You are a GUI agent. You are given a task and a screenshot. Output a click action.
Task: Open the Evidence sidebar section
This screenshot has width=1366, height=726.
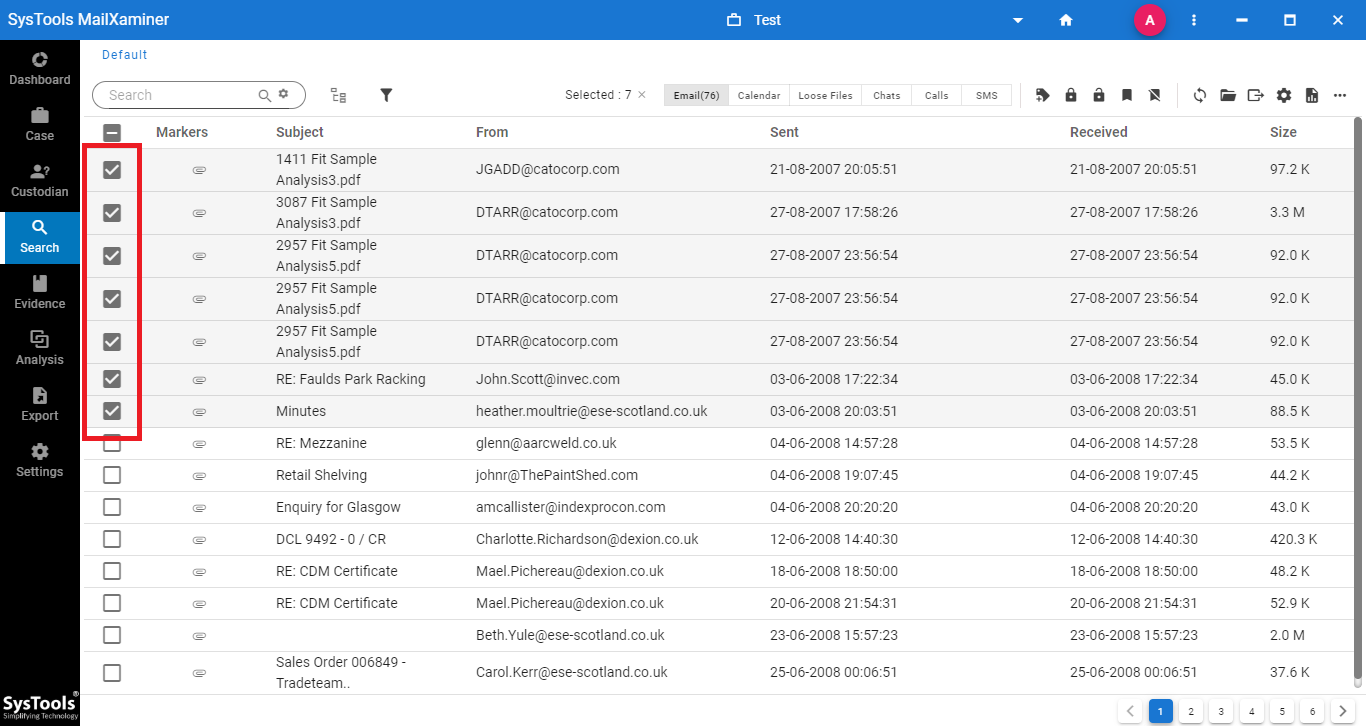click(x=40, y=293)
